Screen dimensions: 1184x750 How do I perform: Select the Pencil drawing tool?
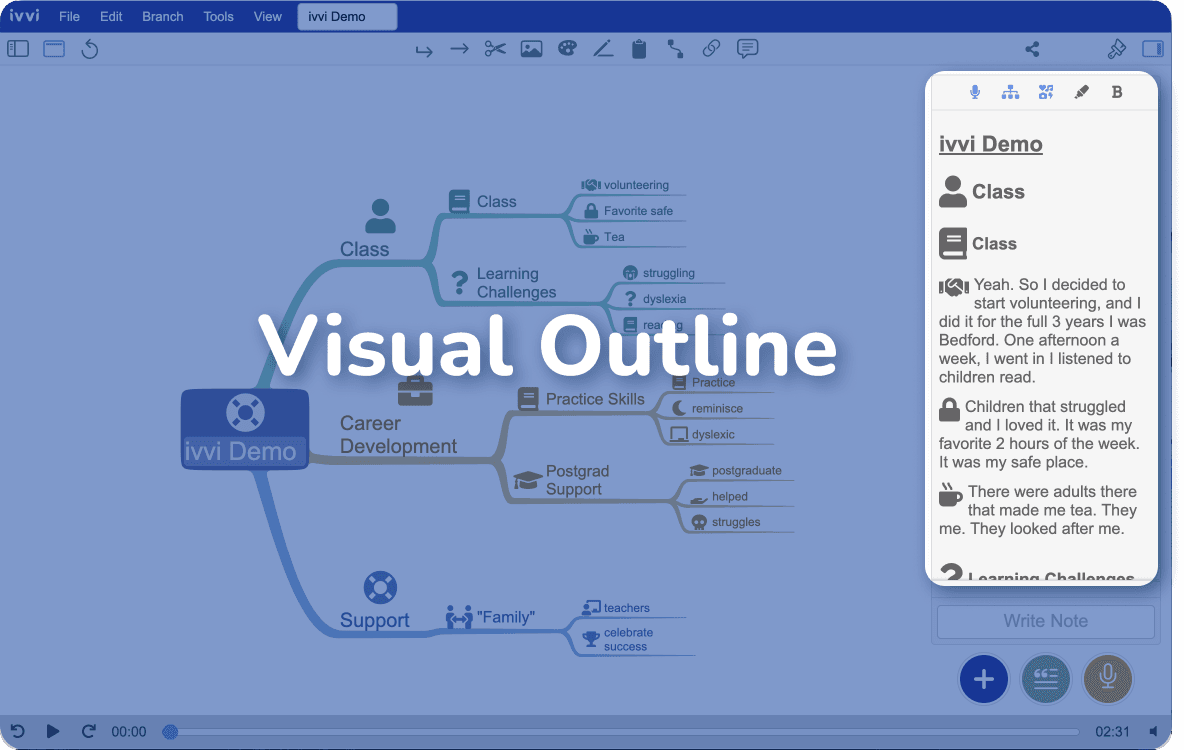coord(603,48)
